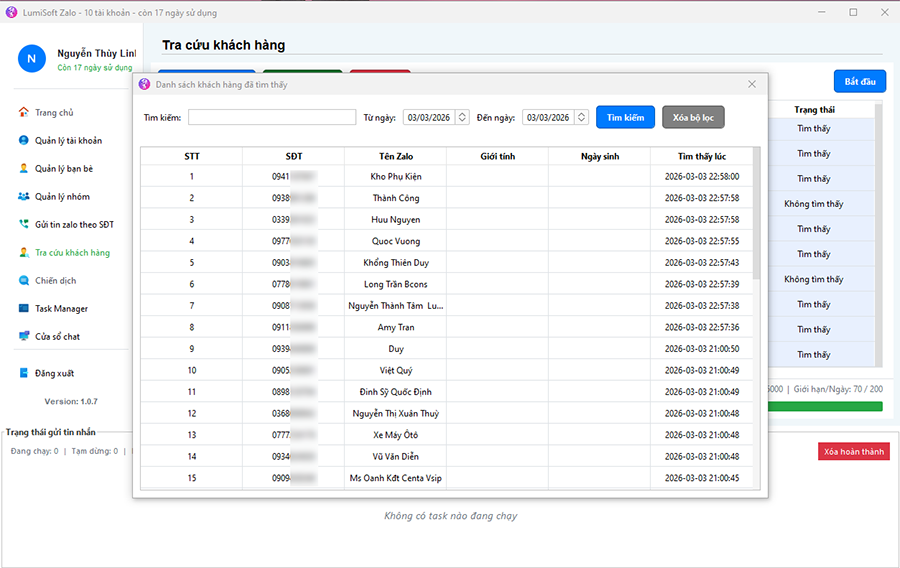Click Gửi tin zalo theo SĐT phone icon
The height and width of the screenshot is (568, 900).
pos(24,225)
